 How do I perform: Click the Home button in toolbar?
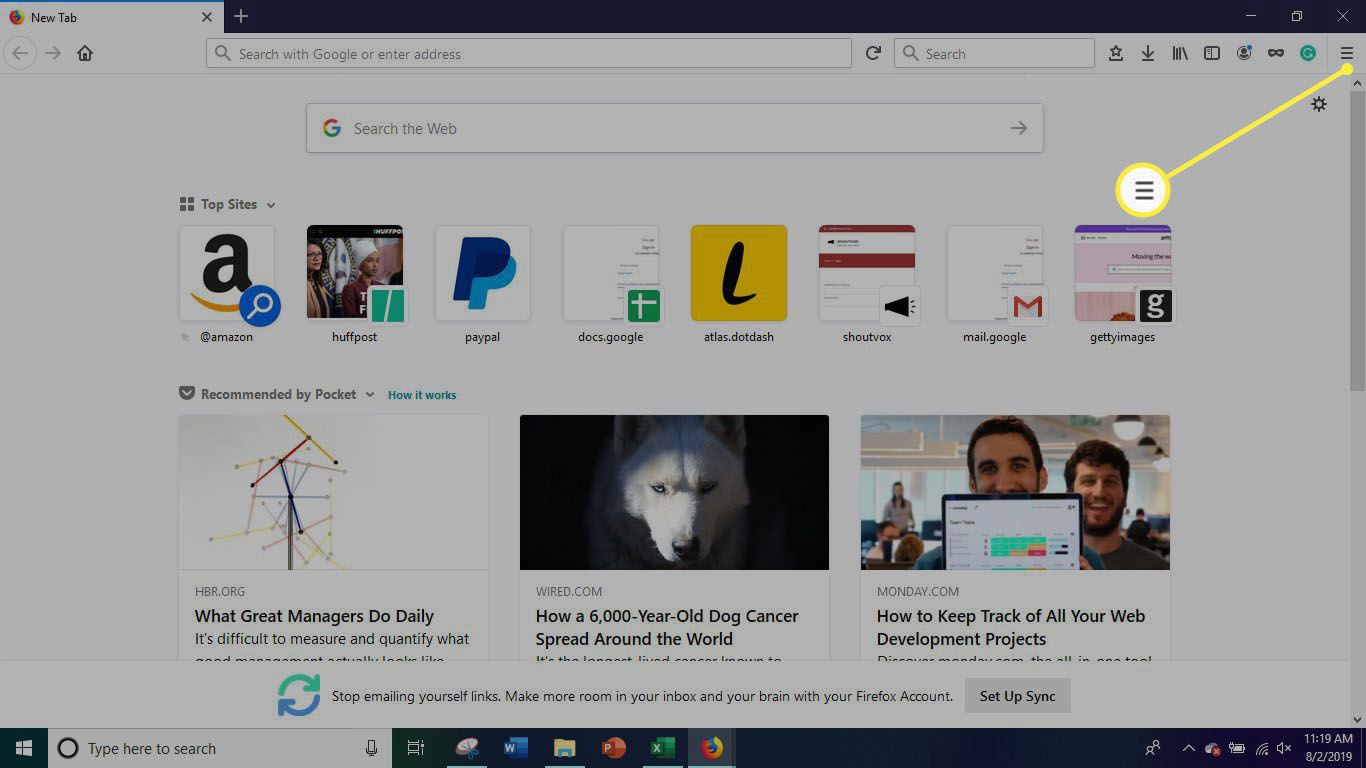click(x=85, y=53)
